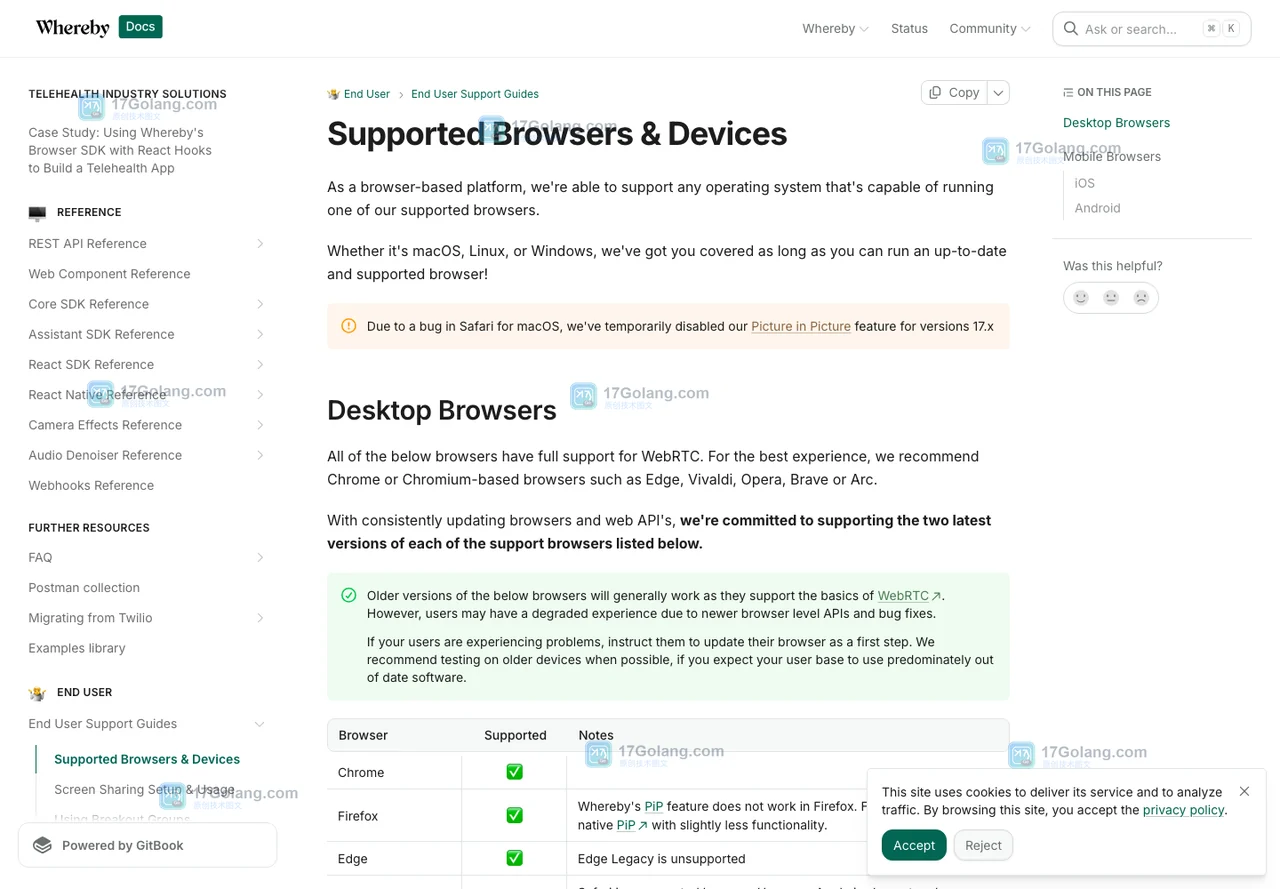Open the privacy policy link

tap(1183, 810)
